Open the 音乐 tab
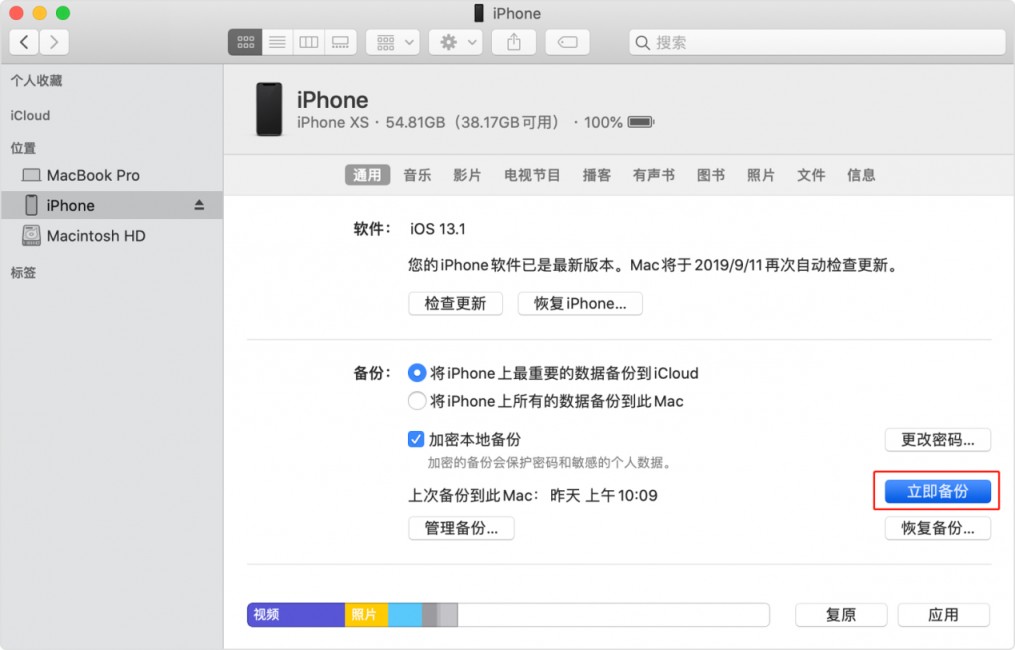The image size is (1015, 650). tap(417, 175)
